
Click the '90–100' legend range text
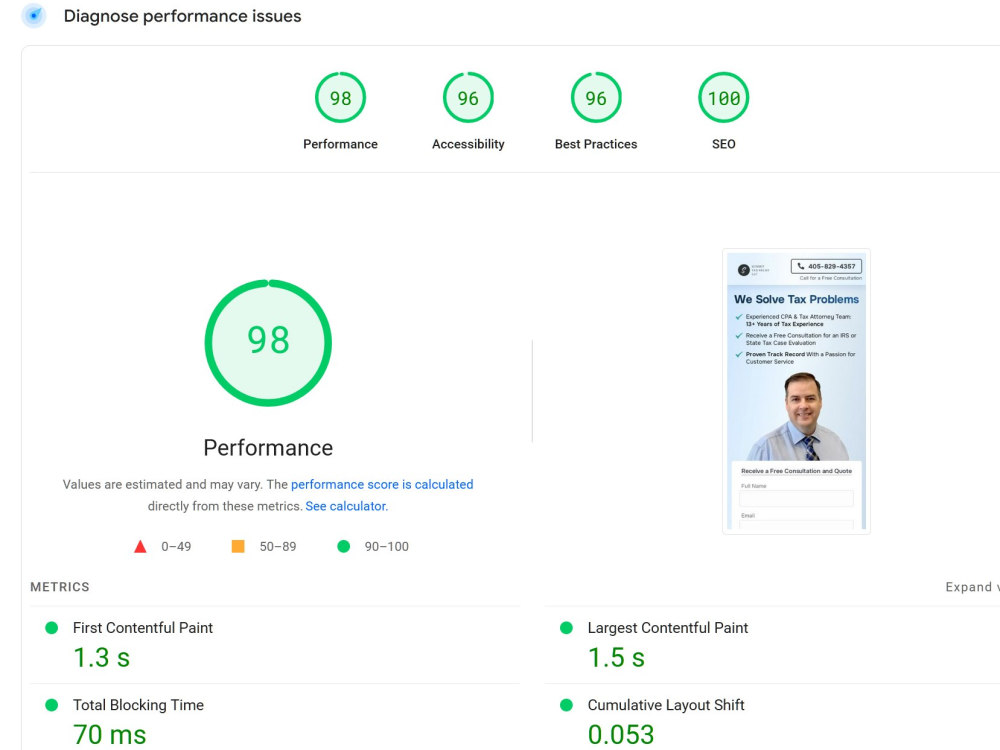(386, 547)
